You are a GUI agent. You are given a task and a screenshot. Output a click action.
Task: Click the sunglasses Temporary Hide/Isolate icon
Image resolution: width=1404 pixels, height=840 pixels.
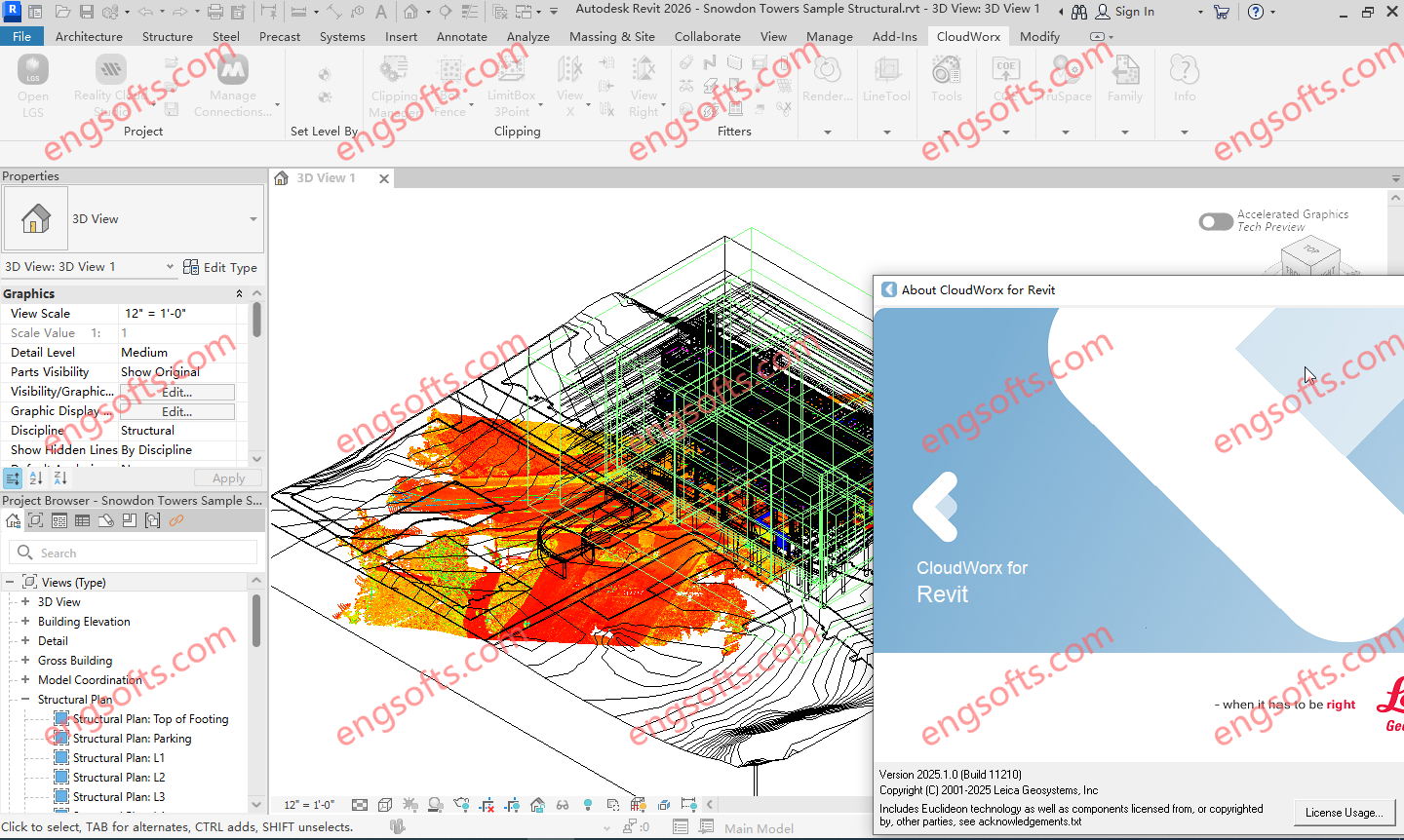563,805
